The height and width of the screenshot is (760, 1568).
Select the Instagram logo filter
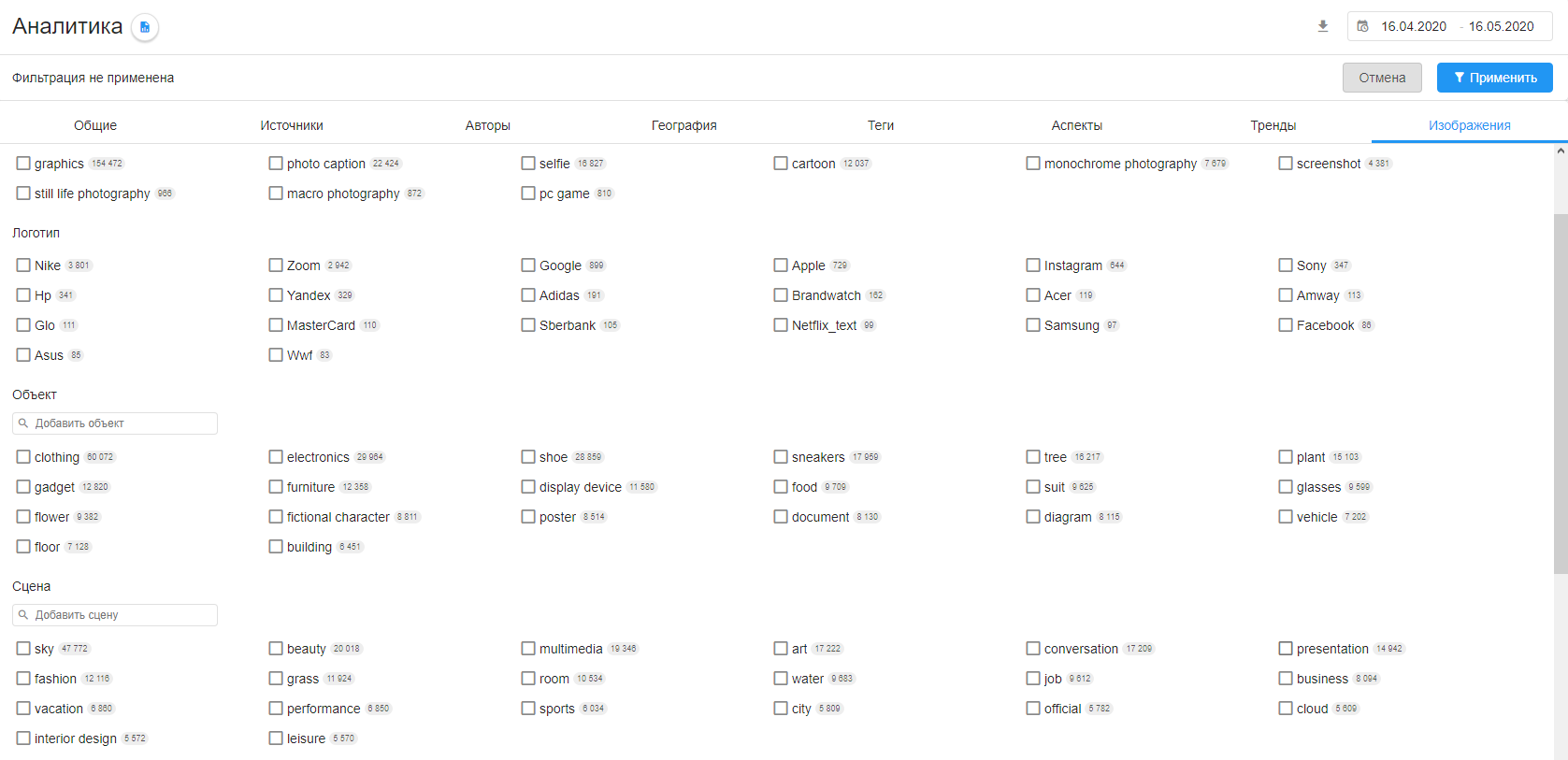pos(1033,265)
